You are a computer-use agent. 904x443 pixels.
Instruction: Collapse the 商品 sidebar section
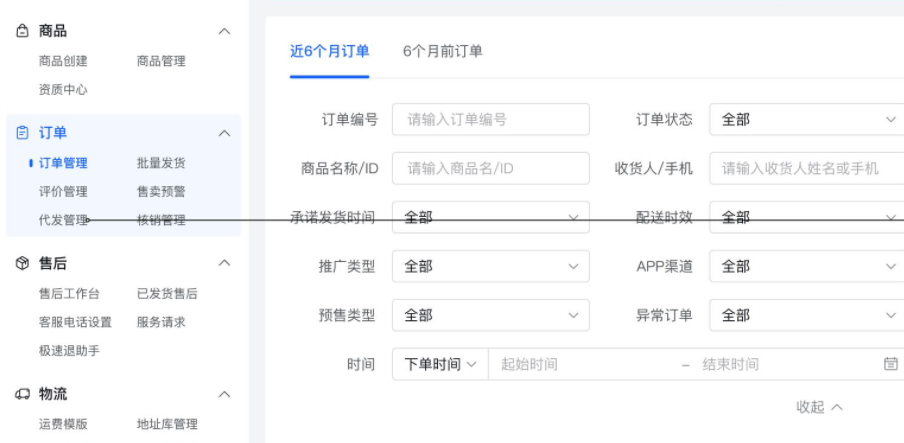(224, 31)
